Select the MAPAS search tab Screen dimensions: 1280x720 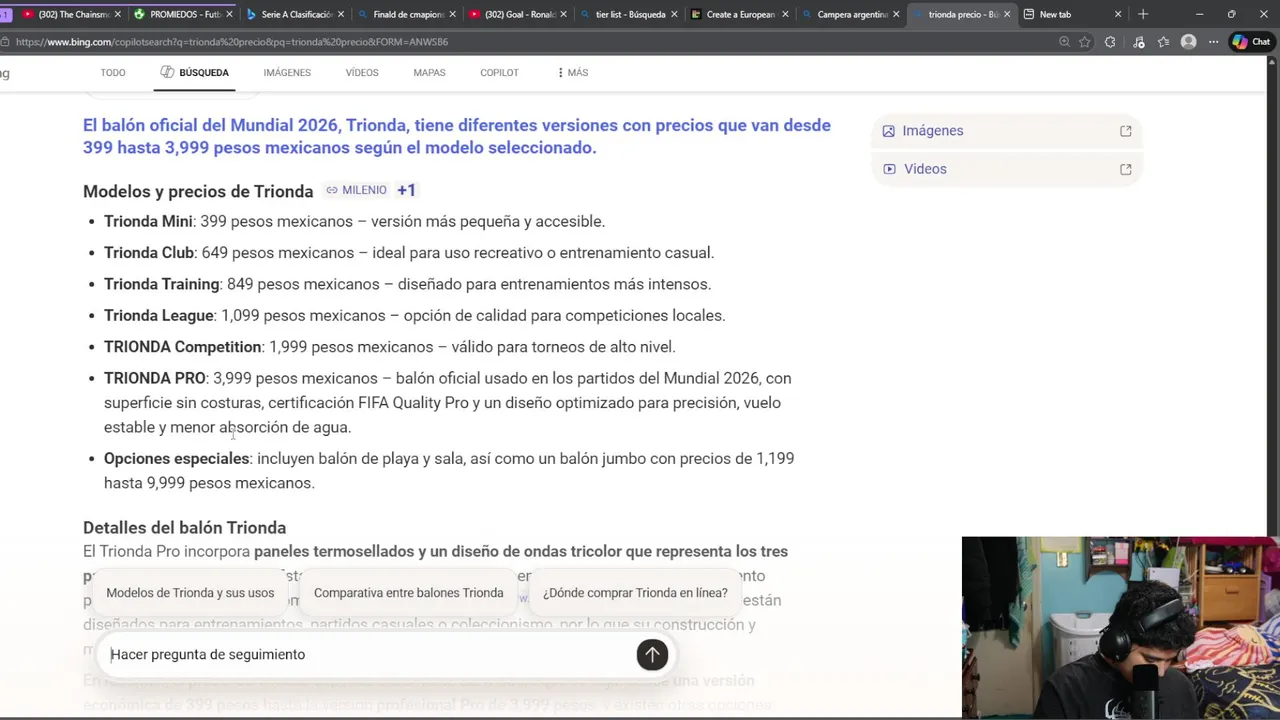pos(429,73)
